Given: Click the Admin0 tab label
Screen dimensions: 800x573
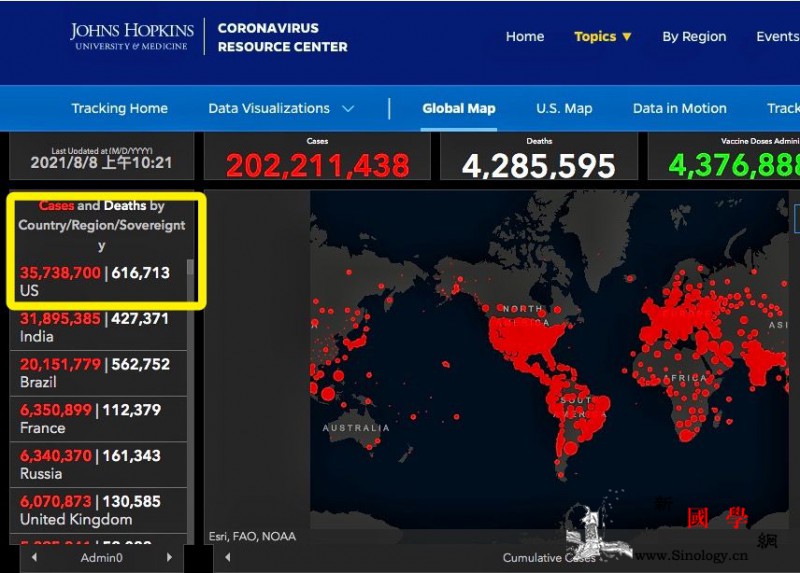Looking at the screenshot, I should click(x=102, y=558).
